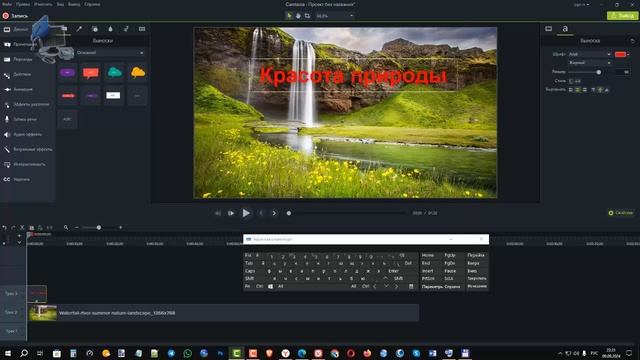Select the crop canvas tool
The height and width of the screenshot is (360, 640).
(x=307, y=16)
